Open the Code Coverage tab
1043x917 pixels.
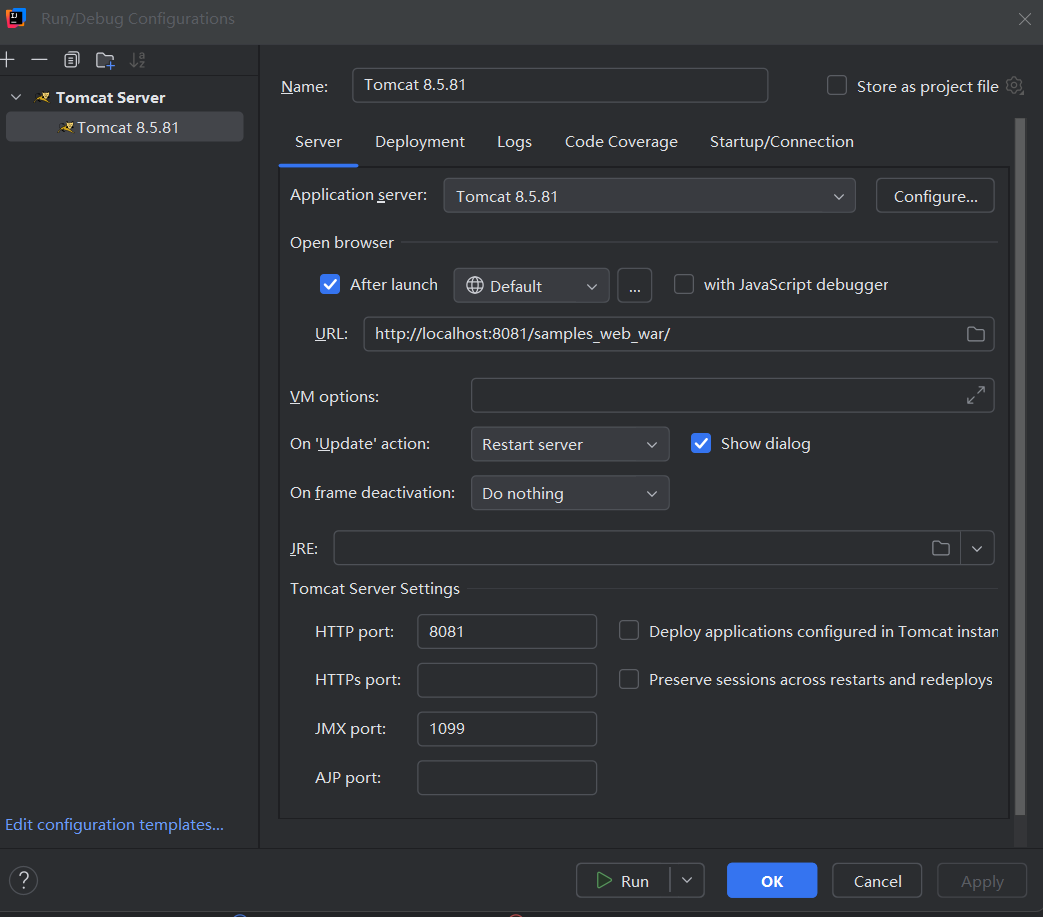point(621,142)
